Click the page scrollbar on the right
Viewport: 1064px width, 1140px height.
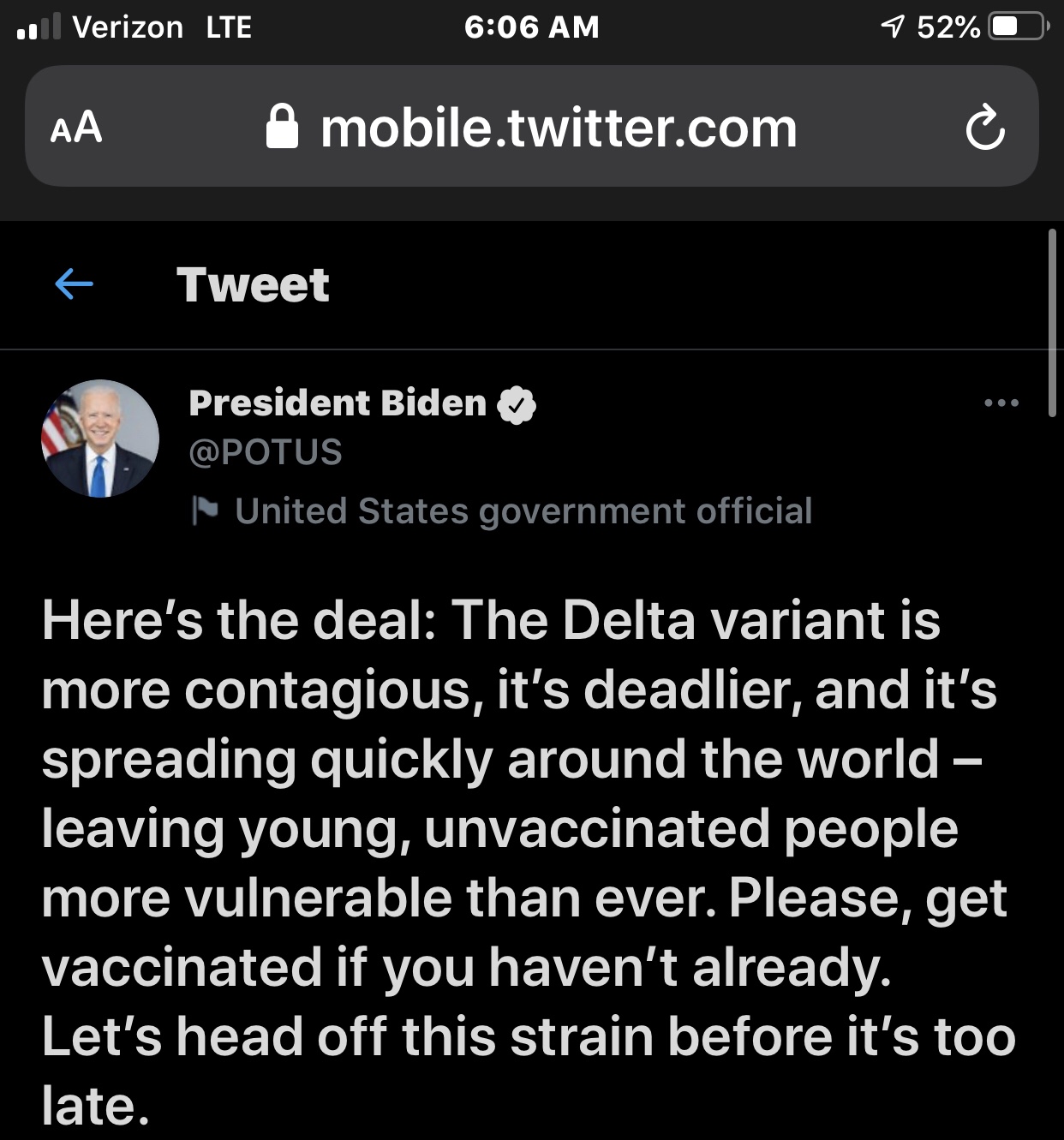point(1052,322)
